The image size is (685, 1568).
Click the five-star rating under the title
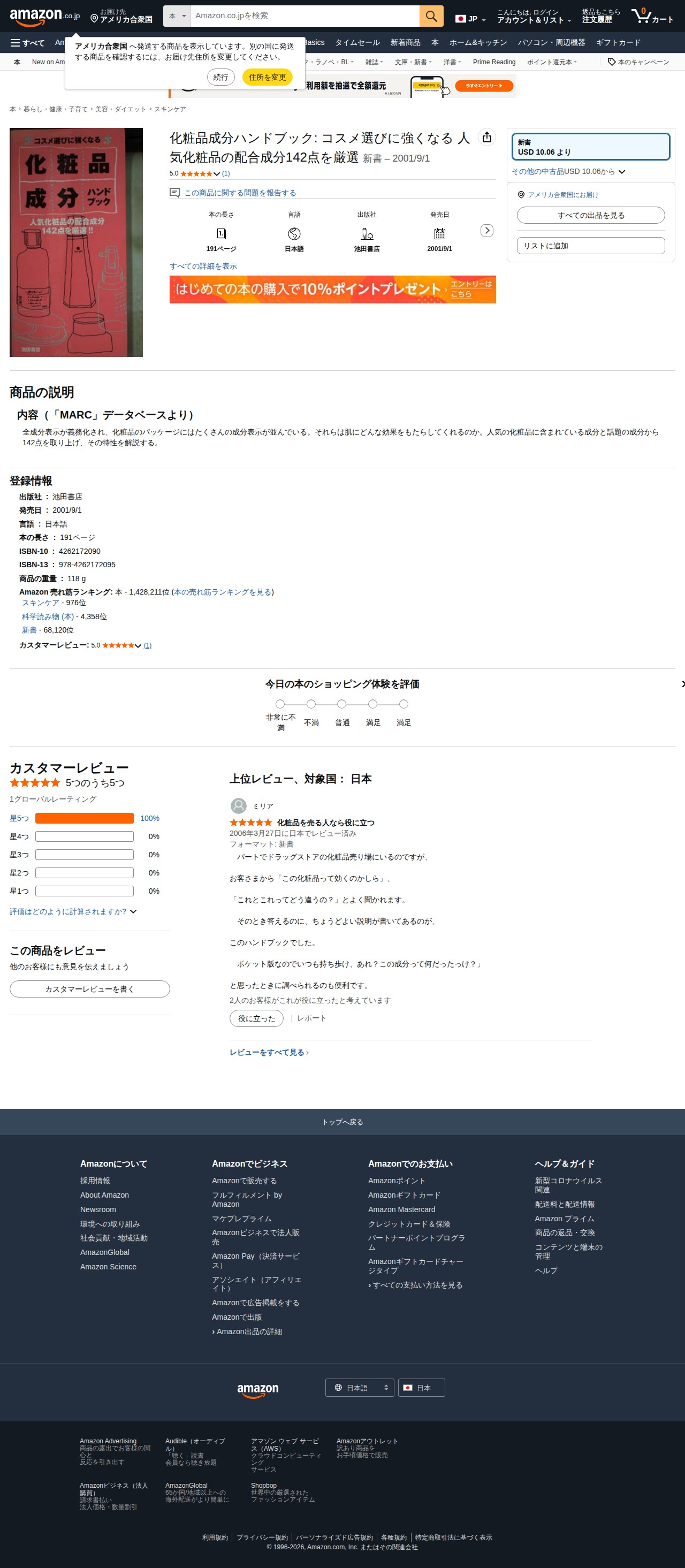coord(196,174)
